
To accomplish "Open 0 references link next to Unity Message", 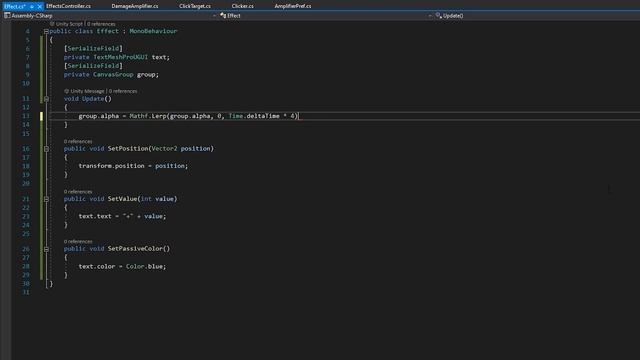I will pos(123,91).
